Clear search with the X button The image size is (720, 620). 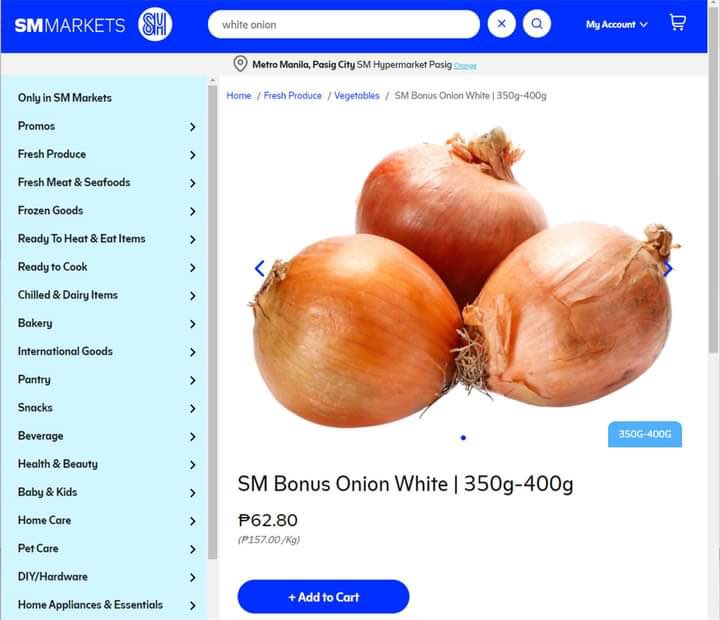tap(501, 24)
